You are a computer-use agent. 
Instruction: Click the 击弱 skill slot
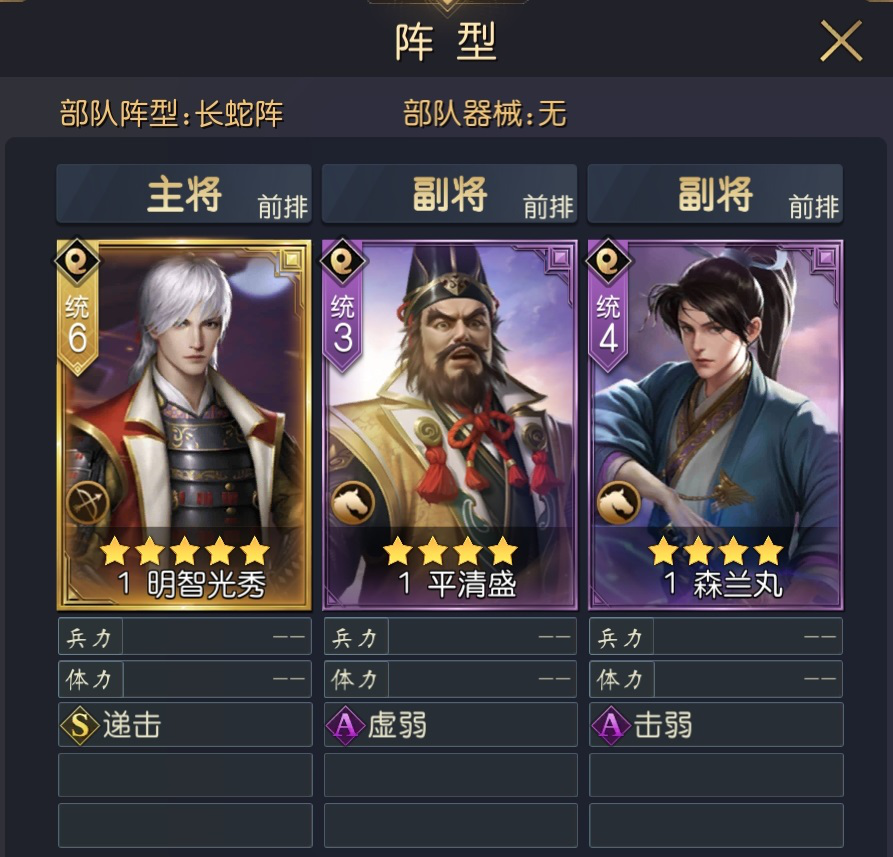click(716, 724)
